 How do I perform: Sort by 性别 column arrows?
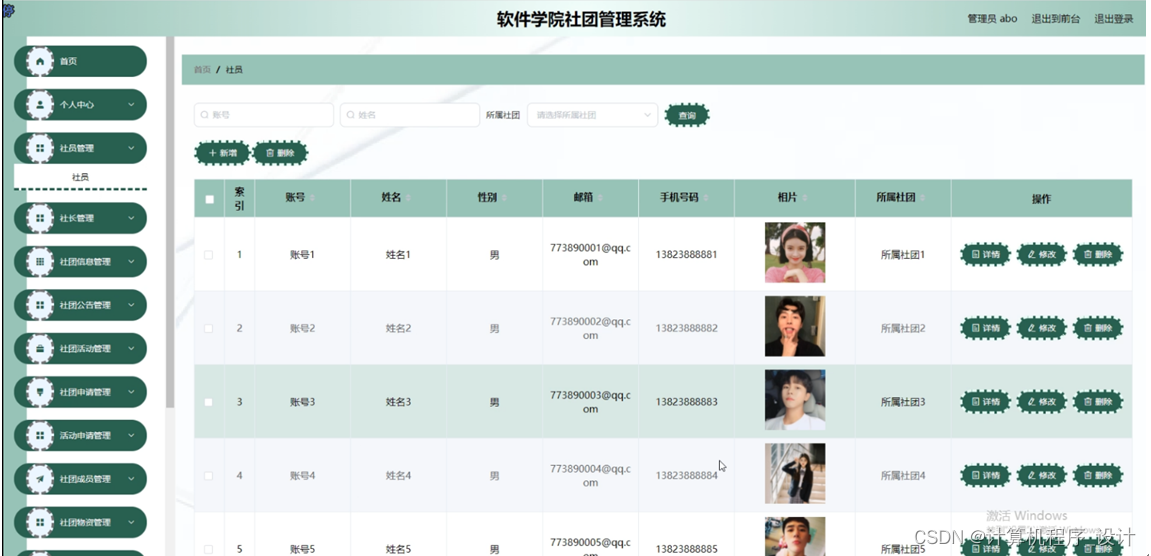pos(504,198)
